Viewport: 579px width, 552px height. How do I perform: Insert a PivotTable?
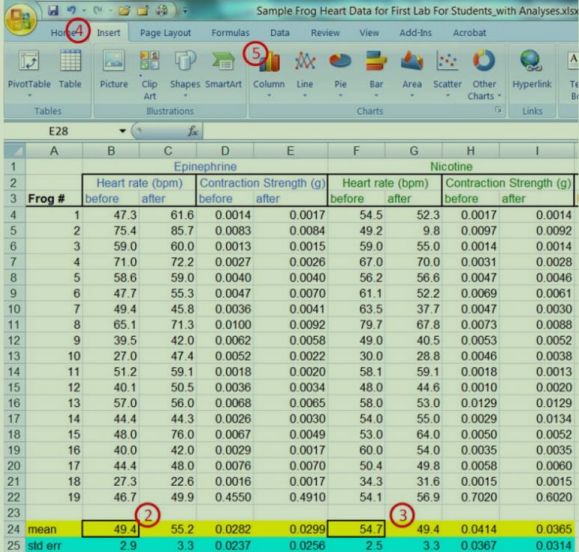tap(29, 74)
